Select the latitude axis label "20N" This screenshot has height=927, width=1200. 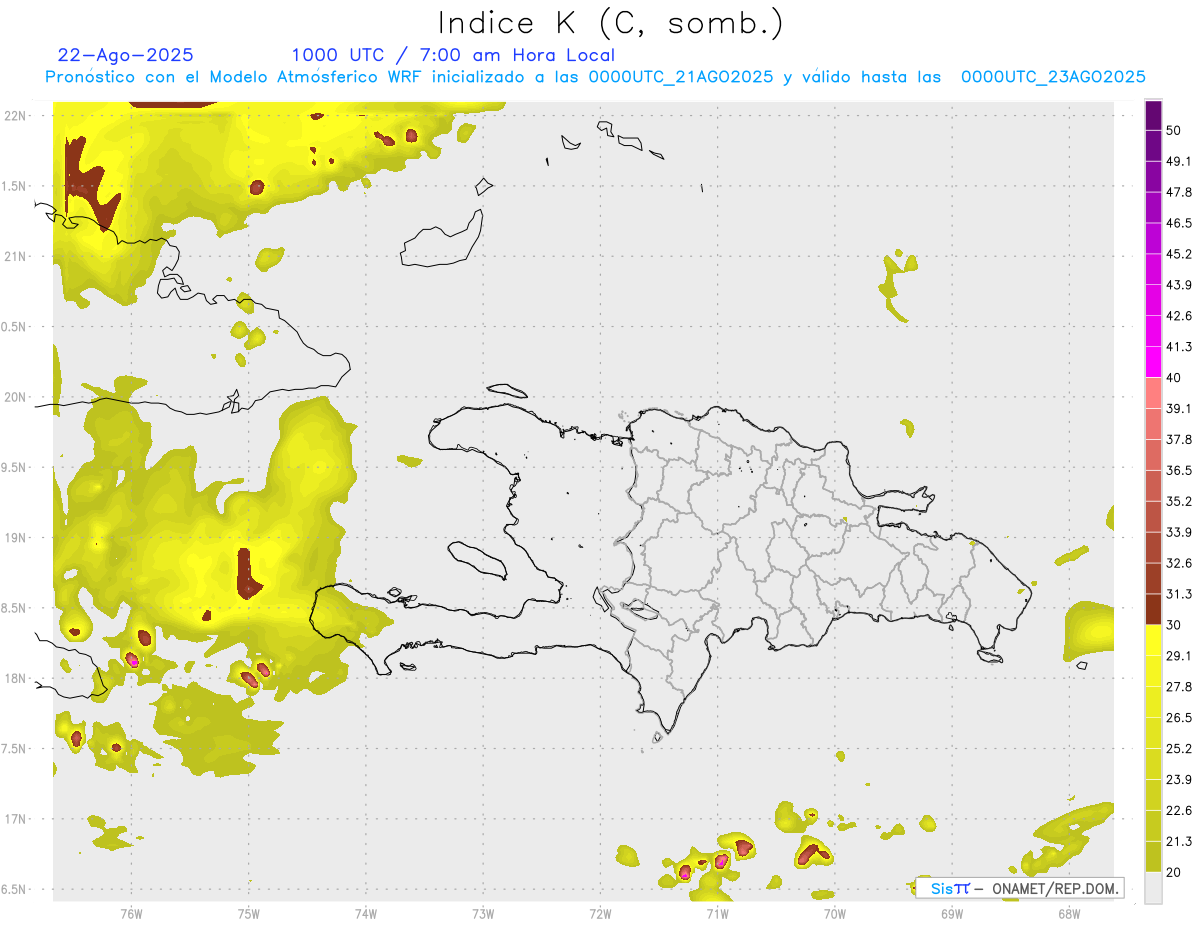coord(15,397)
